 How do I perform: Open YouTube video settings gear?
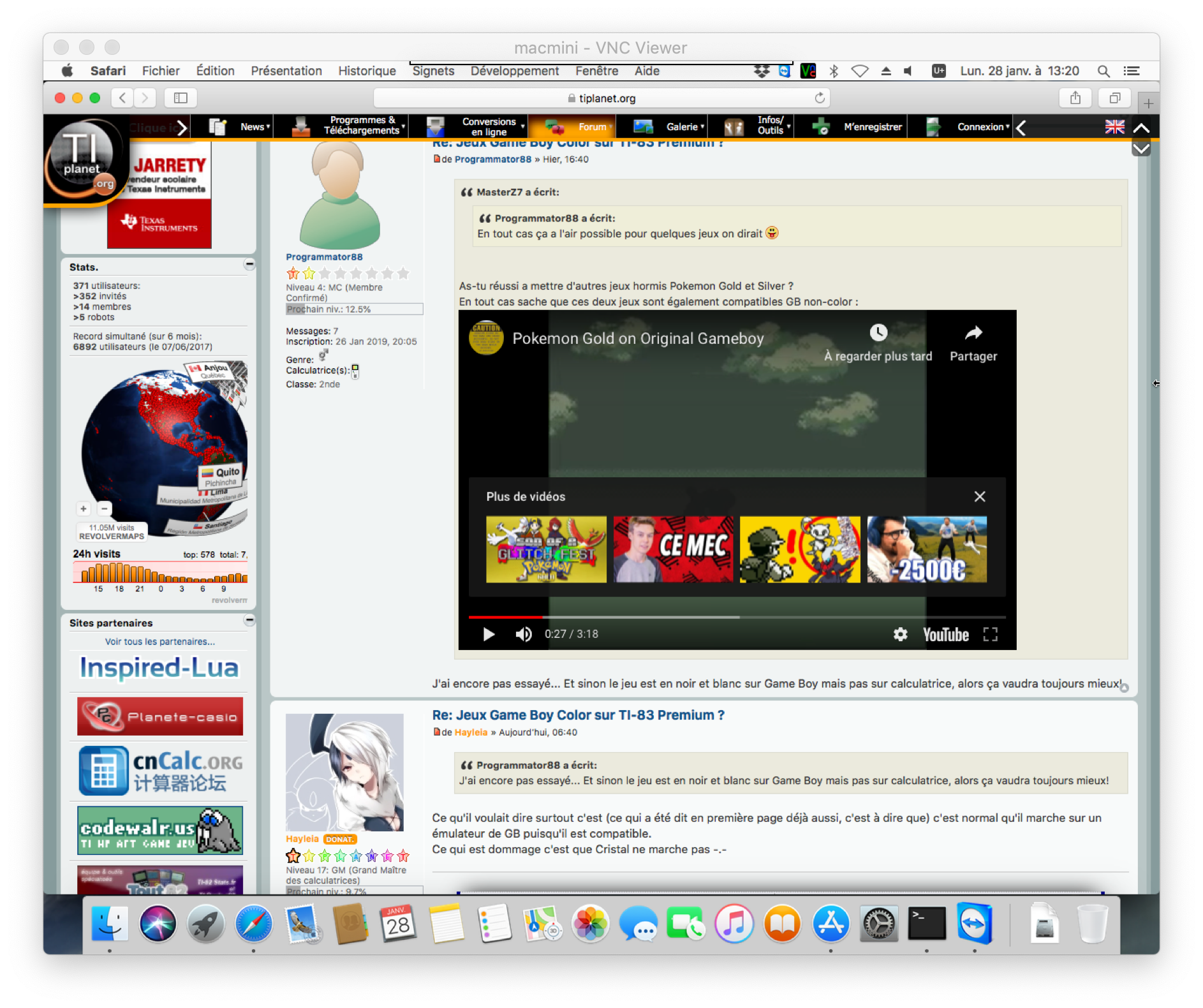pyautogui.click(x=900, y=634)
